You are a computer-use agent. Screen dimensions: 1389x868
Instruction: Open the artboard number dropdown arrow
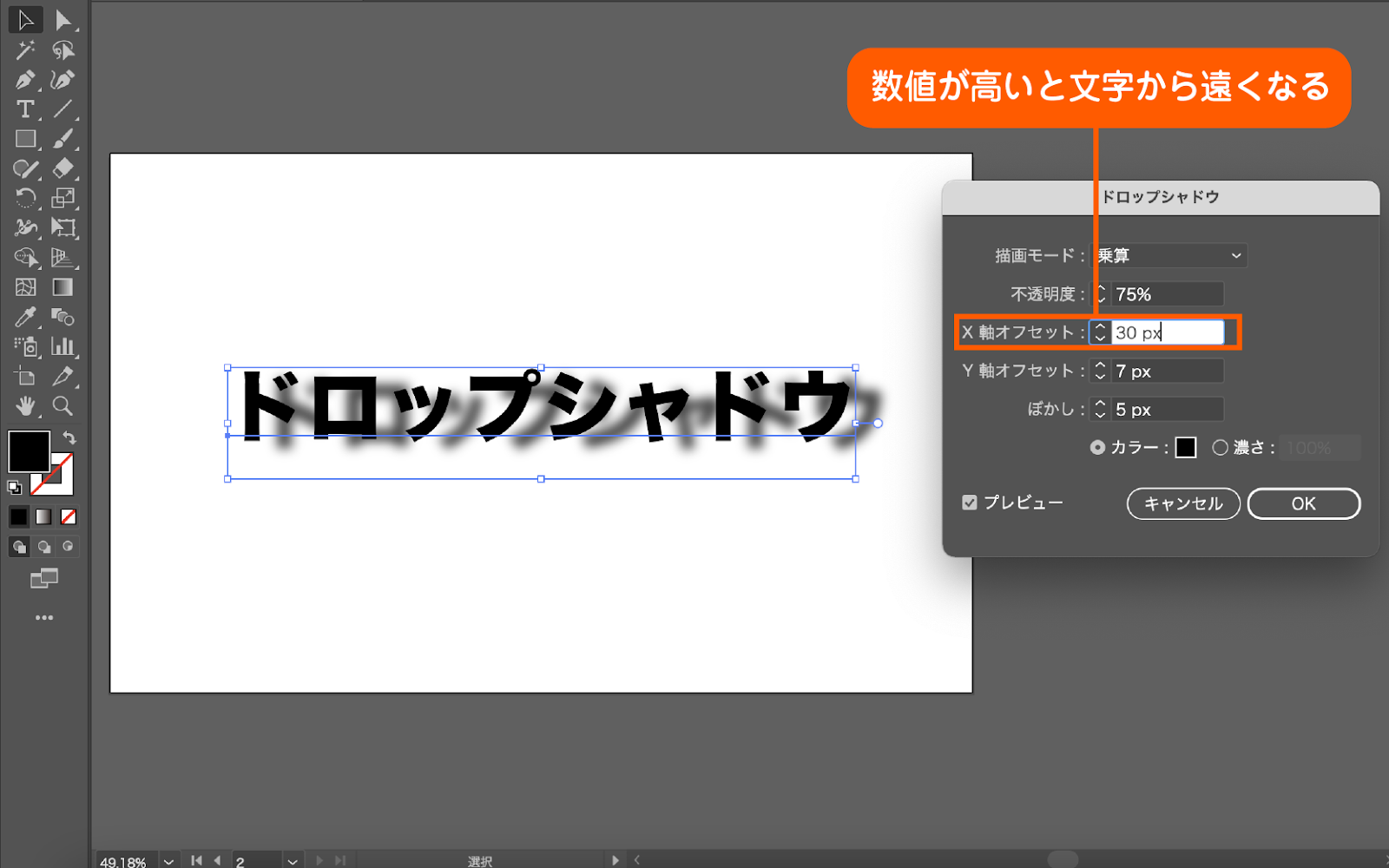pos(293,861)
